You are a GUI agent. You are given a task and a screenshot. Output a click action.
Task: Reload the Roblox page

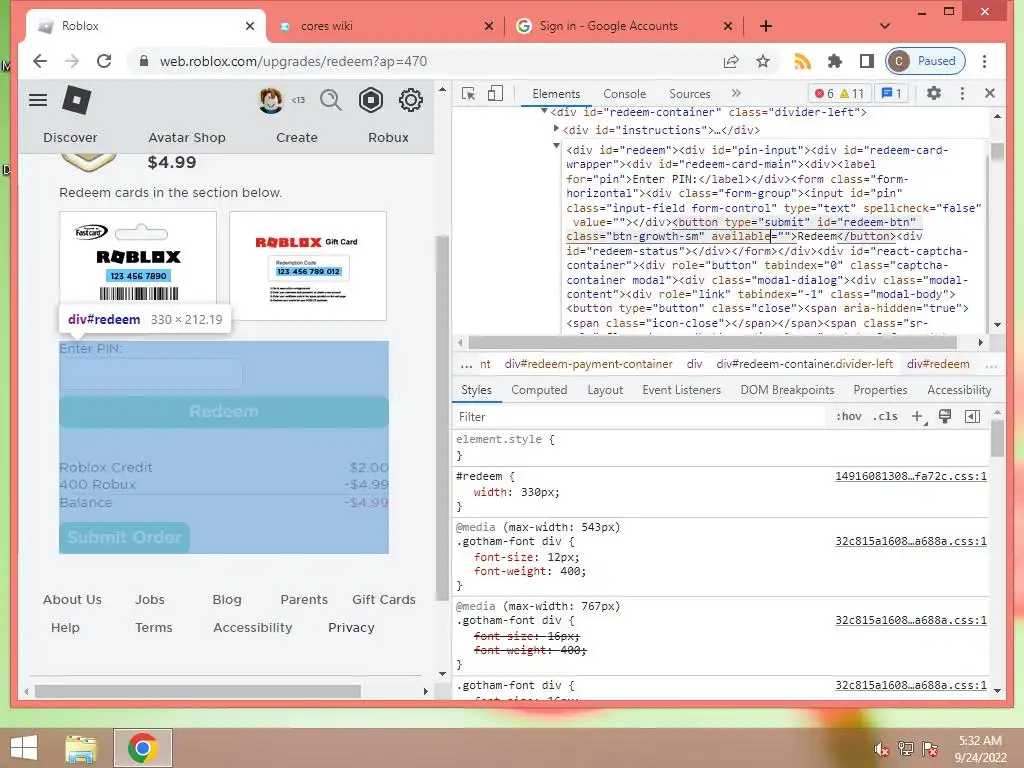pyautogui.click(x=104, y=61)
